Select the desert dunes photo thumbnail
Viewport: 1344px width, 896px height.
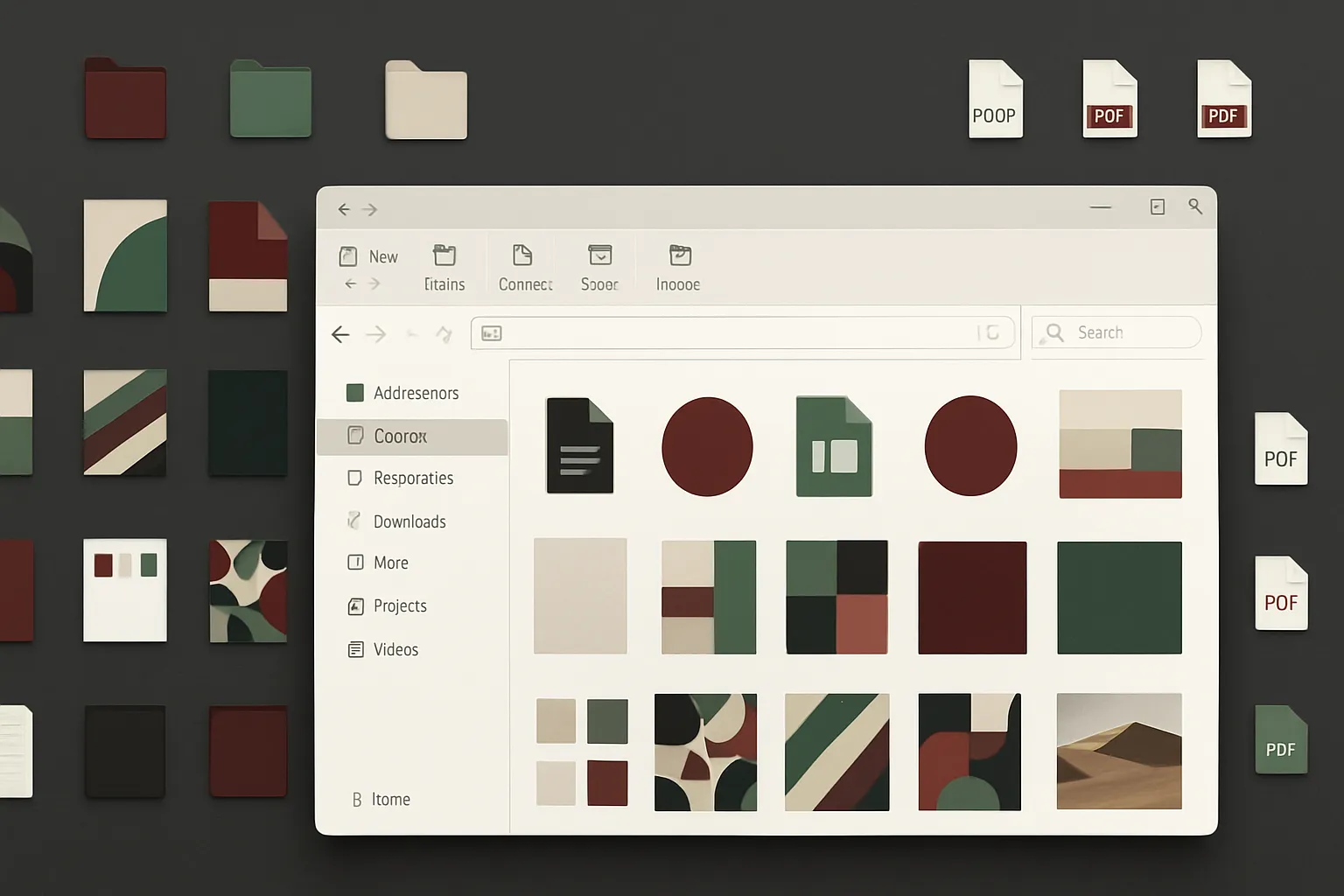pyautogui.click(x=1119, y=751)
